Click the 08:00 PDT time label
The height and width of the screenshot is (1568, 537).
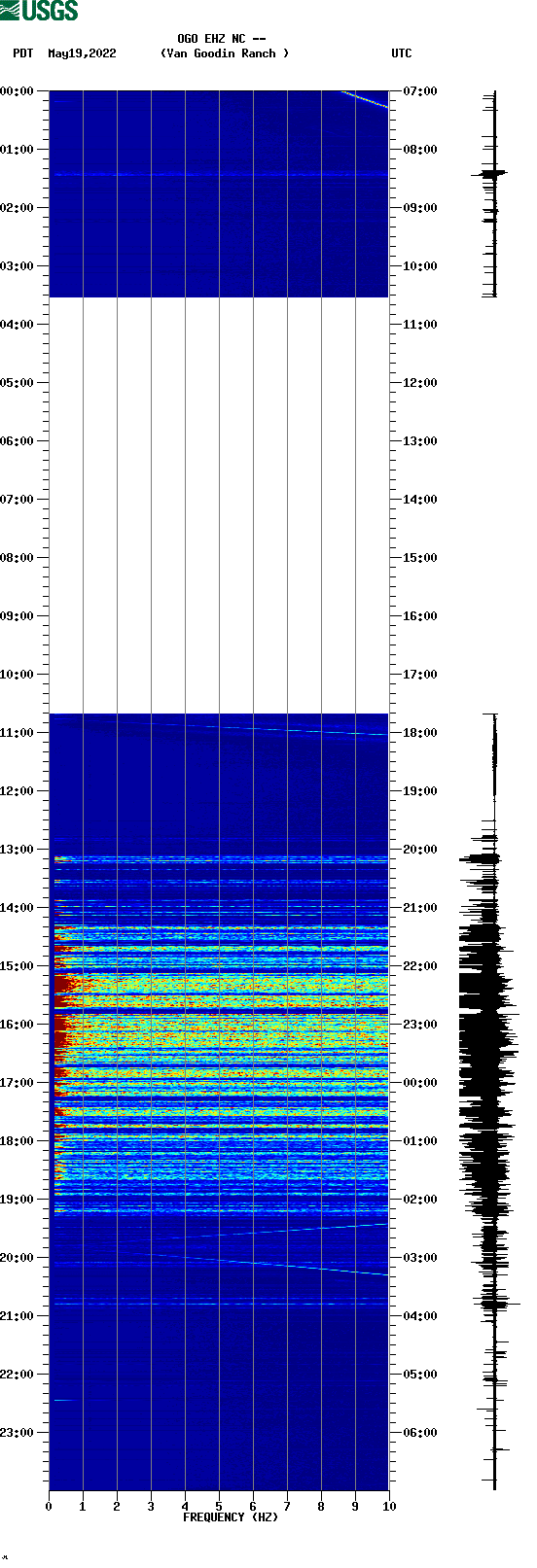(18, 558)
